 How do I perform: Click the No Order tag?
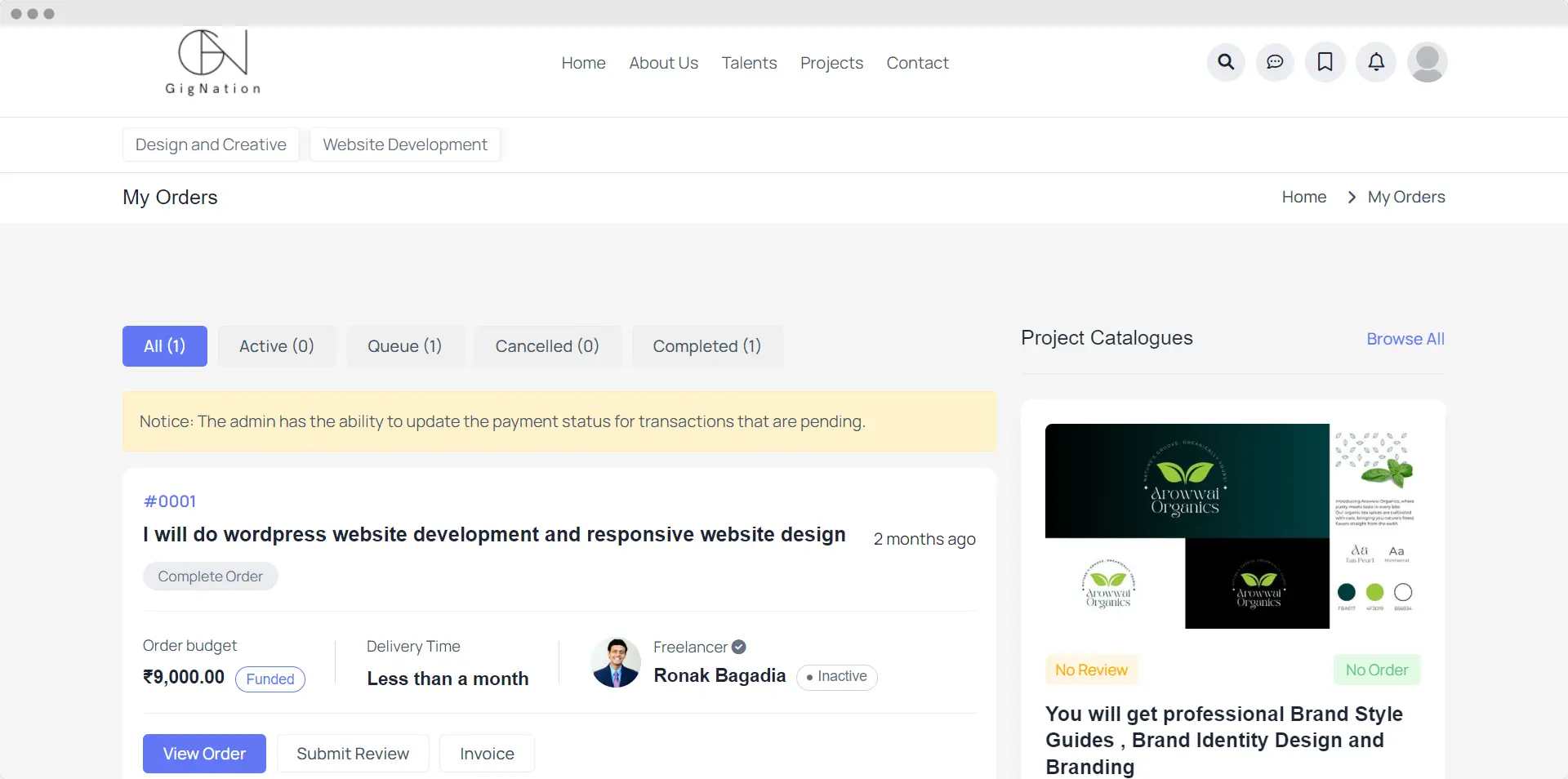pyautogui.click(x=1377, y=670)
